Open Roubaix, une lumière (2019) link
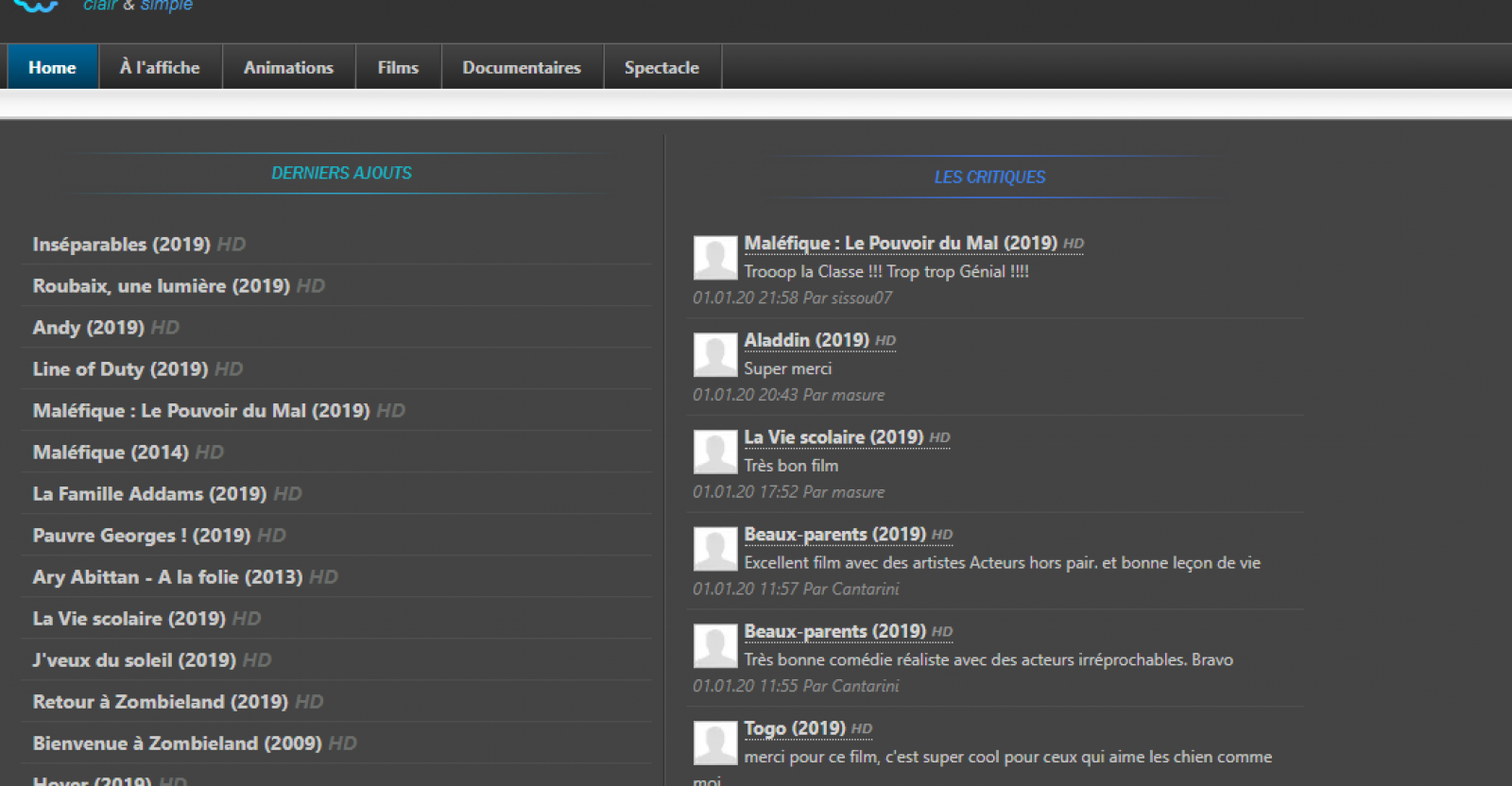The height and width of the screenshot is (786, 1512). tap(161, 286)
